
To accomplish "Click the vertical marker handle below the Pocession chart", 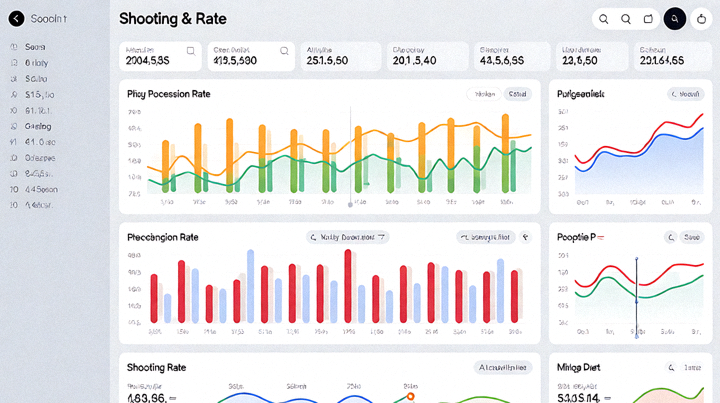I will coord(350,205).
